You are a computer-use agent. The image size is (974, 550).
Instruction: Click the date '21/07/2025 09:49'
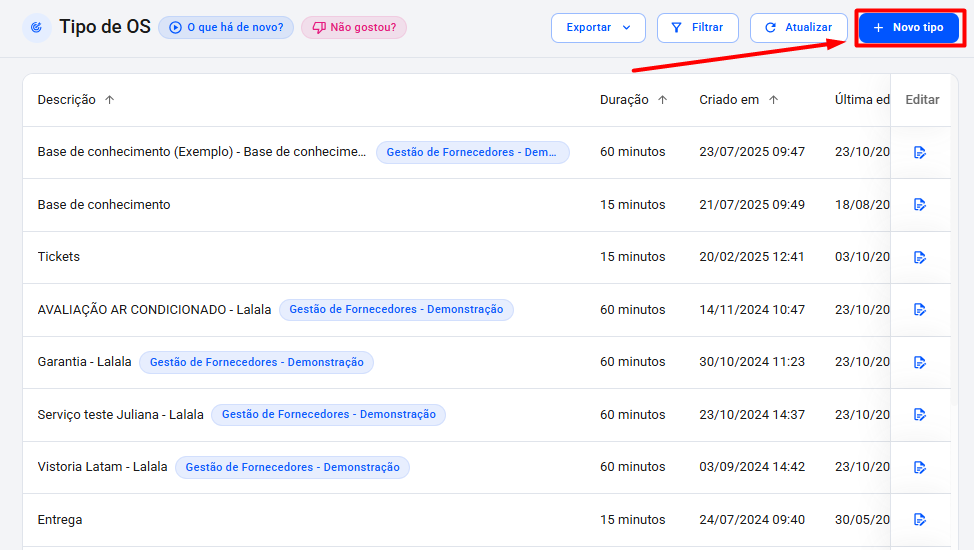pyautogui.click(x=752, y=204)
